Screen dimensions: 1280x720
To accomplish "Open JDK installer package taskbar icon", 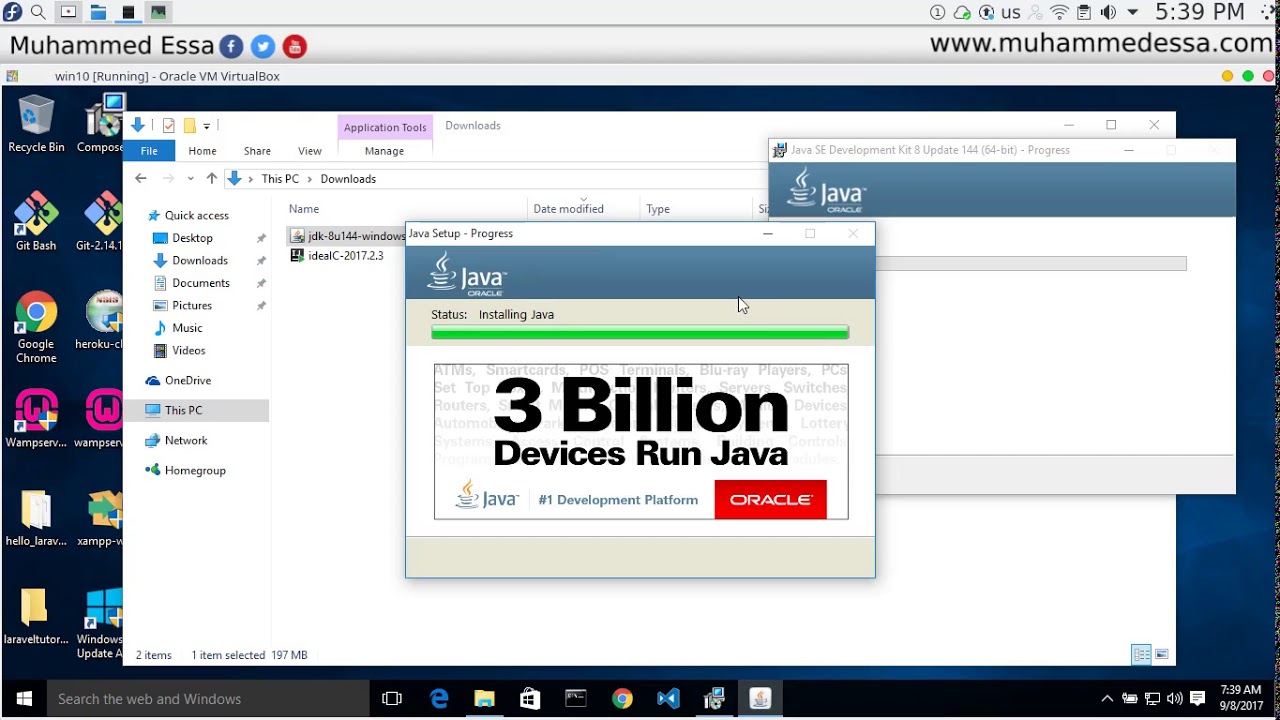I will pyautogui.click(x=714, y=699).
